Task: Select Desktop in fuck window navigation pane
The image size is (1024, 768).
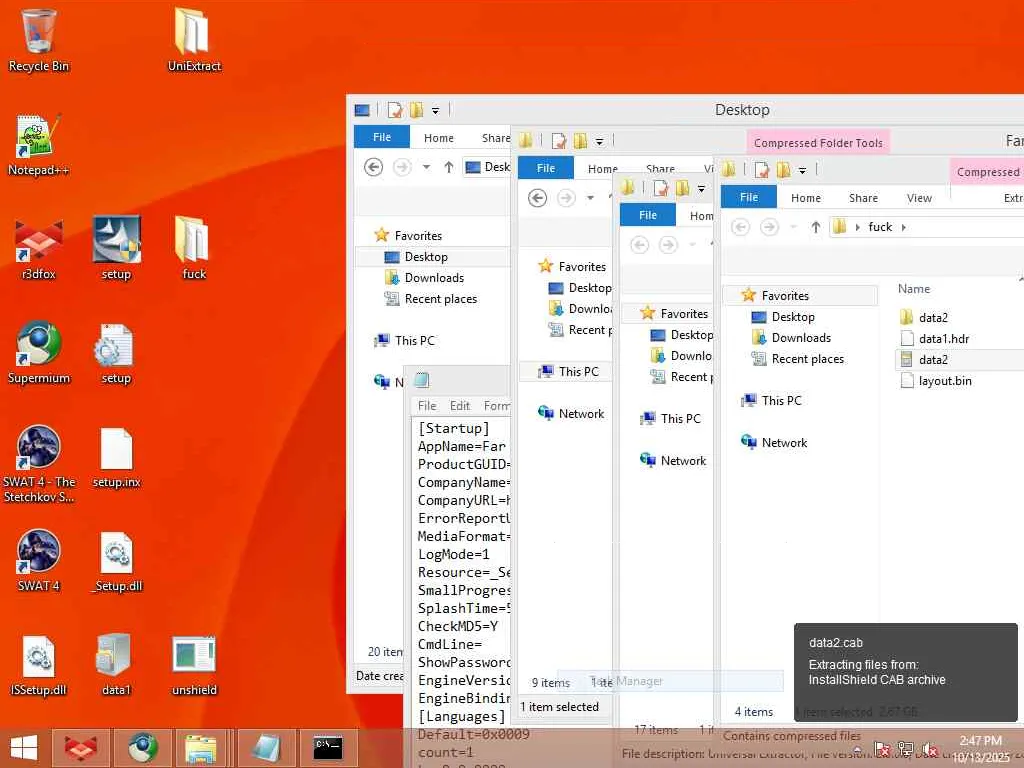Action: [793, 317]
